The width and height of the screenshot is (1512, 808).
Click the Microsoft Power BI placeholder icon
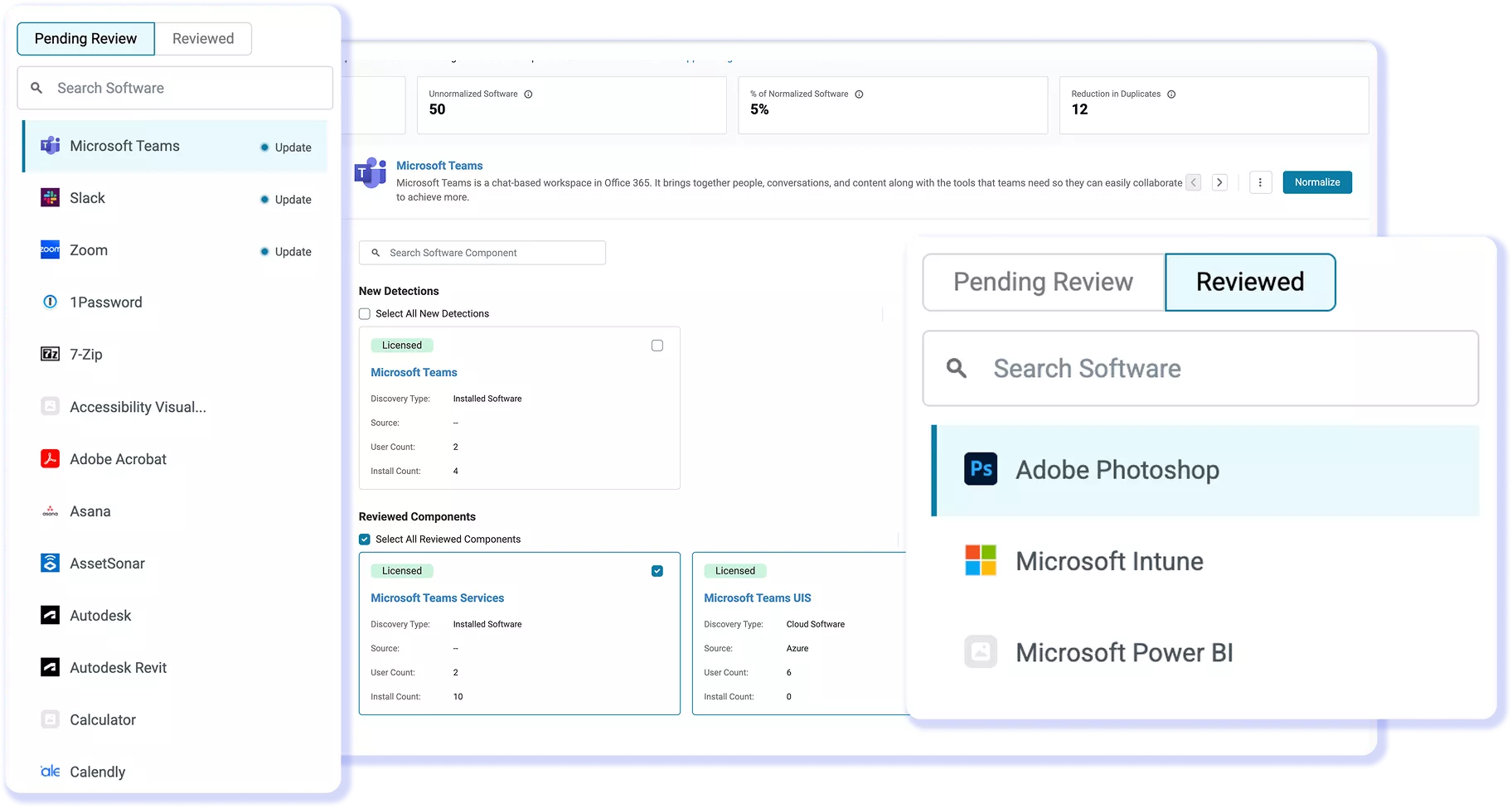coord(981,651)
